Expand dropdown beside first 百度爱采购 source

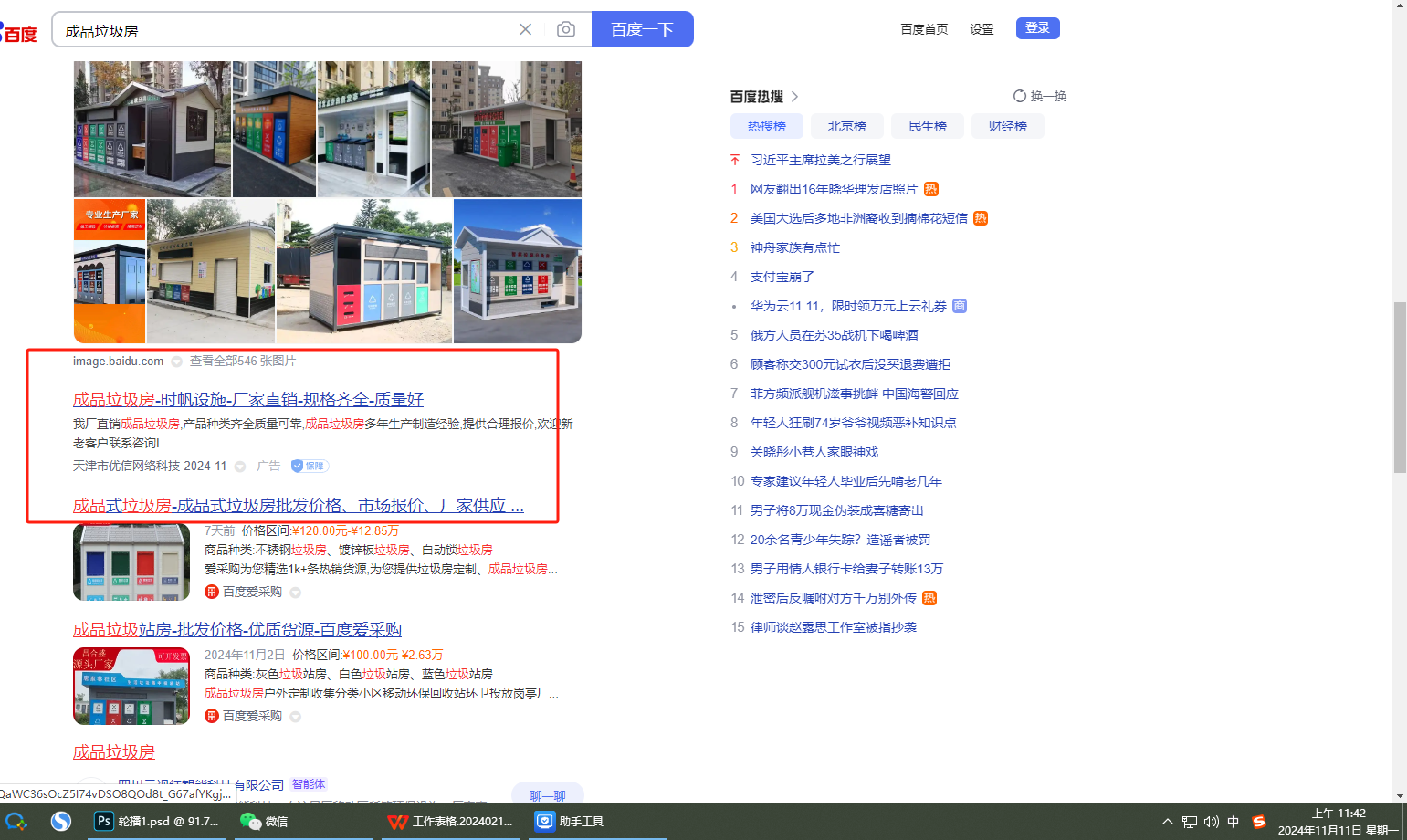(x=295, y=593)
